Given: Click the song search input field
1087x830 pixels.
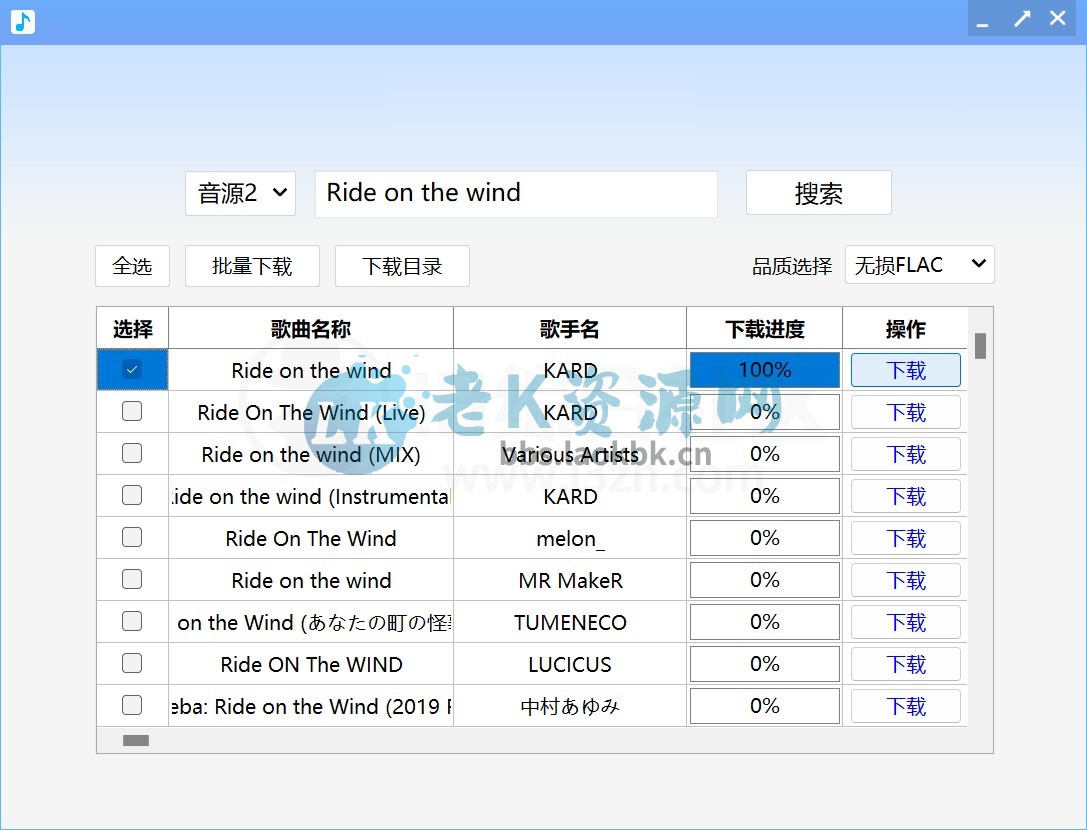Looking at the screenshot, I should [x=516, y=194].
